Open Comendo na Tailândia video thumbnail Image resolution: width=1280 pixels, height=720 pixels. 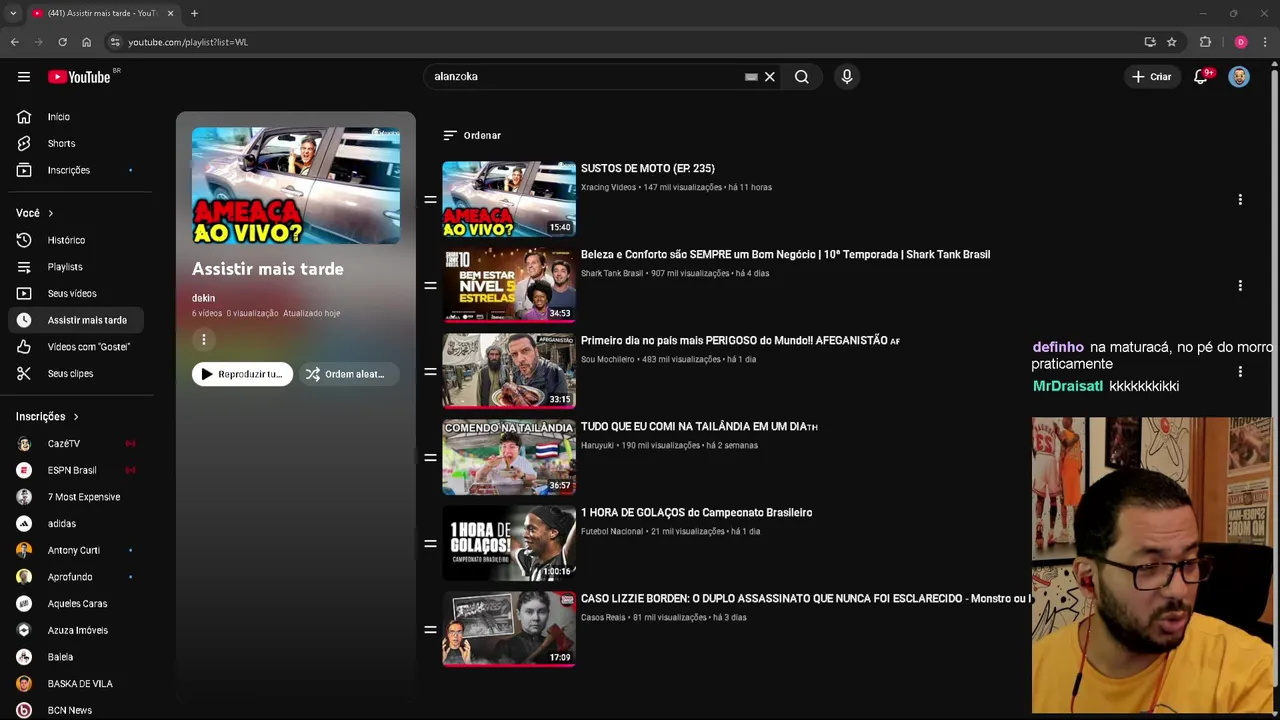(x=509, y=457)
